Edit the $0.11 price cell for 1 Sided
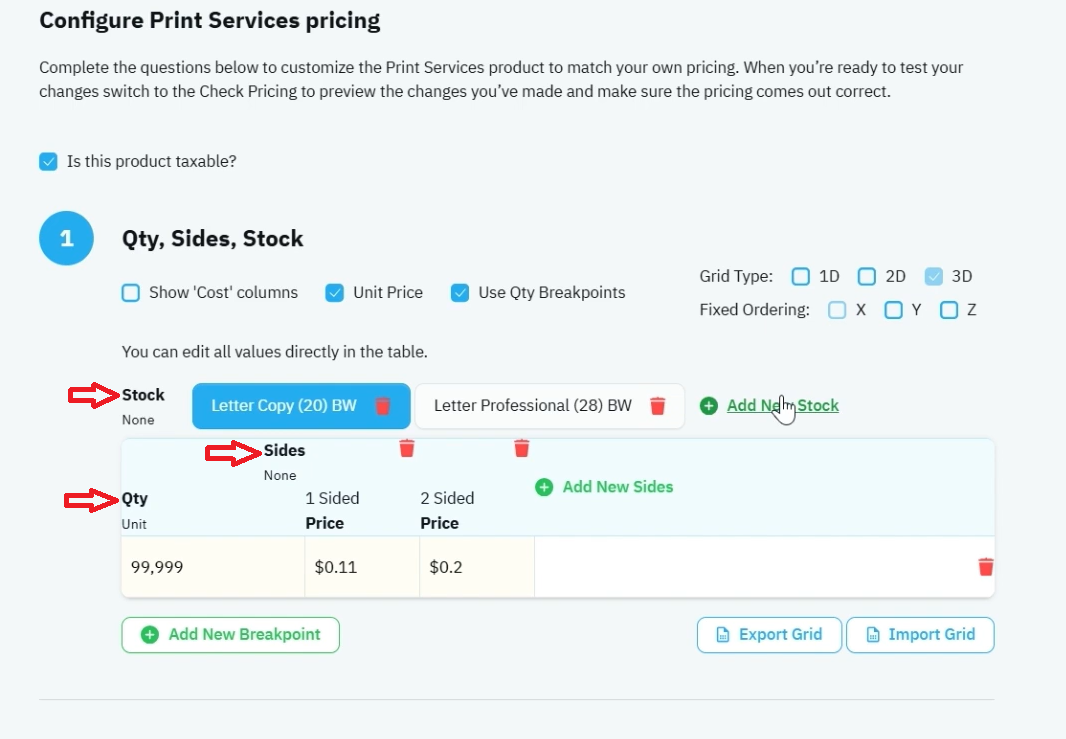The width and height of the screenshot is (1066, 739). [362, 567]
